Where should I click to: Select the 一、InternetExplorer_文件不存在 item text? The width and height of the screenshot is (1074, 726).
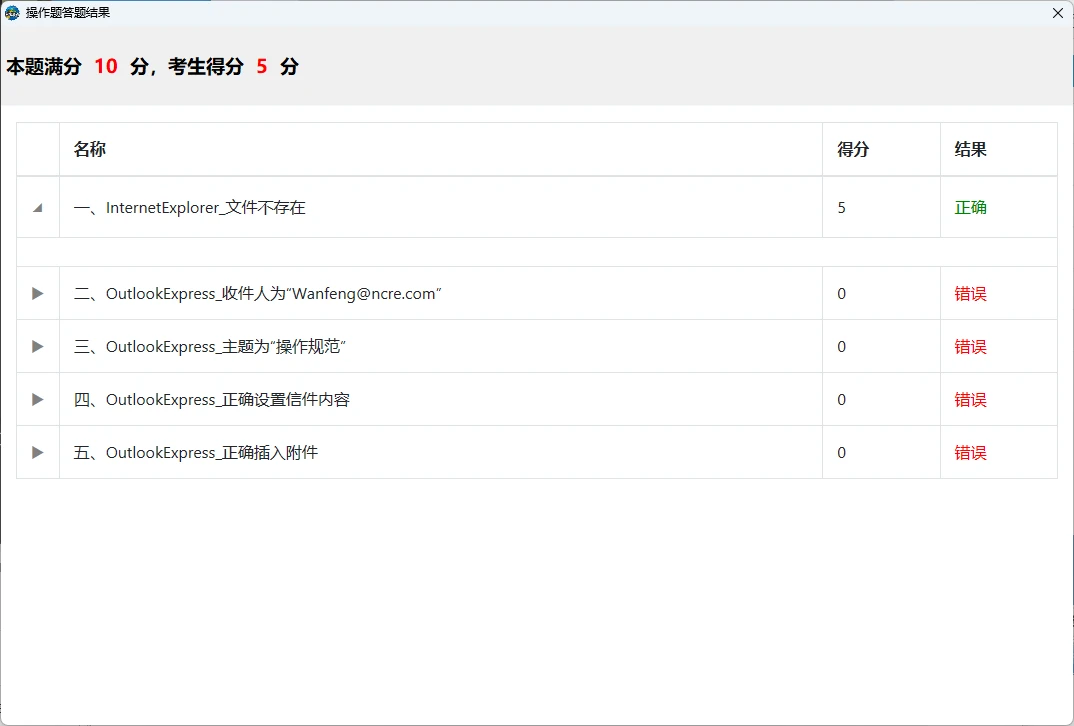coord(190,208)
